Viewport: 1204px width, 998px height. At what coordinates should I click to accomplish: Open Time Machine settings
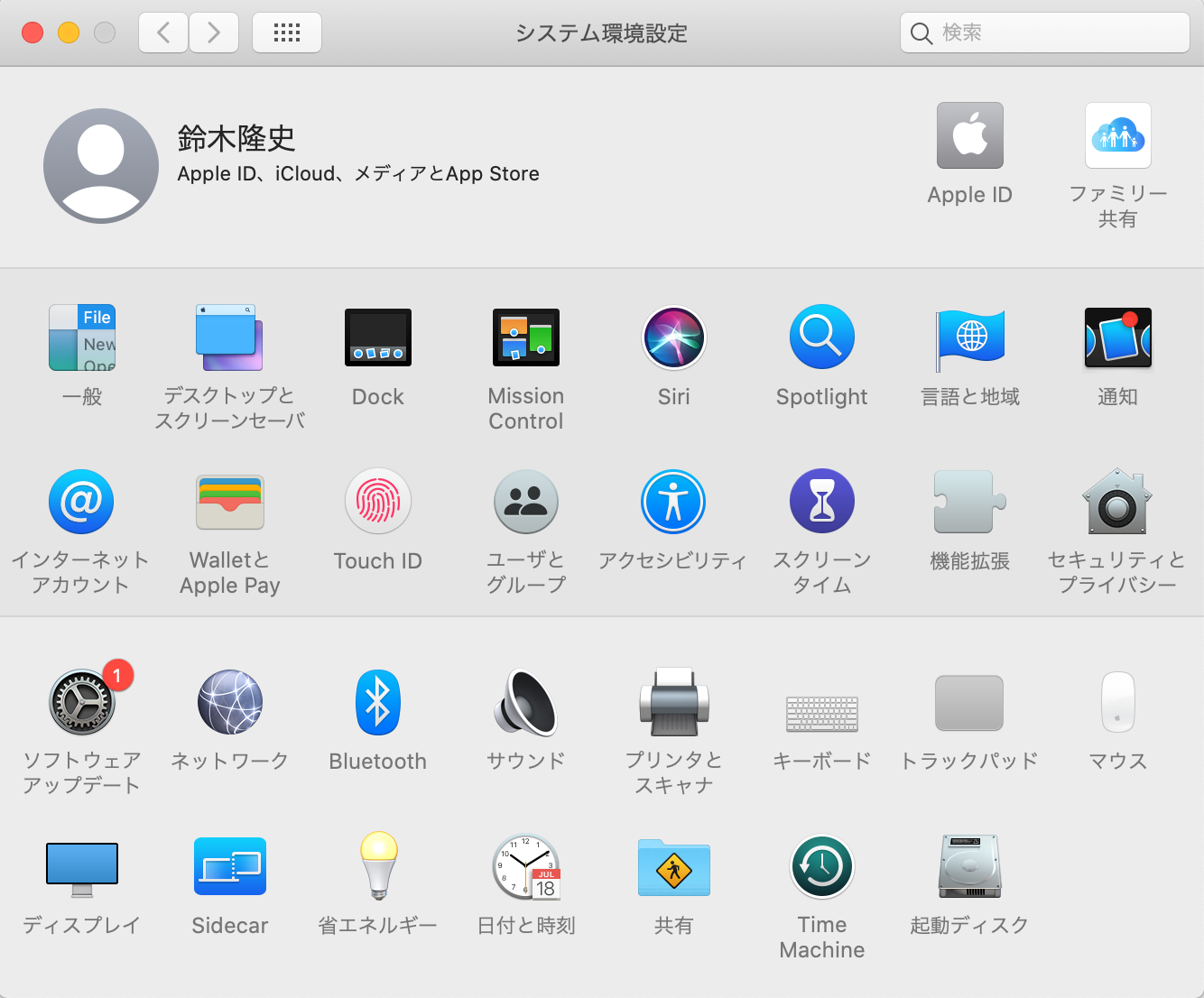821,867
